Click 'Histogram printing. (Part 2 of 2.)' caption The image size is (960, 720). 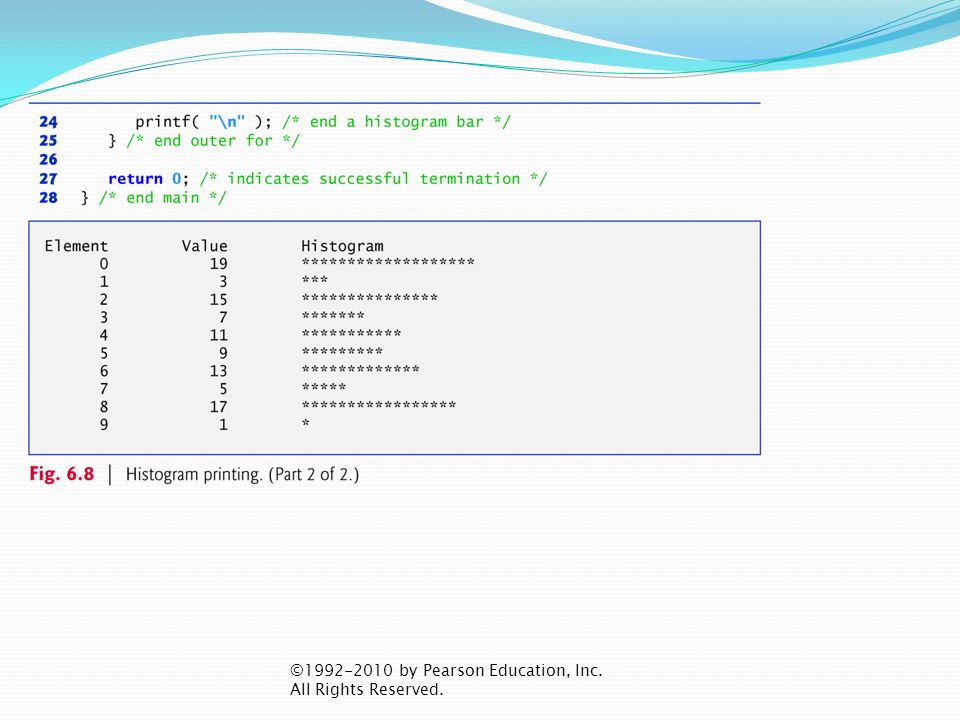[242, 474]
